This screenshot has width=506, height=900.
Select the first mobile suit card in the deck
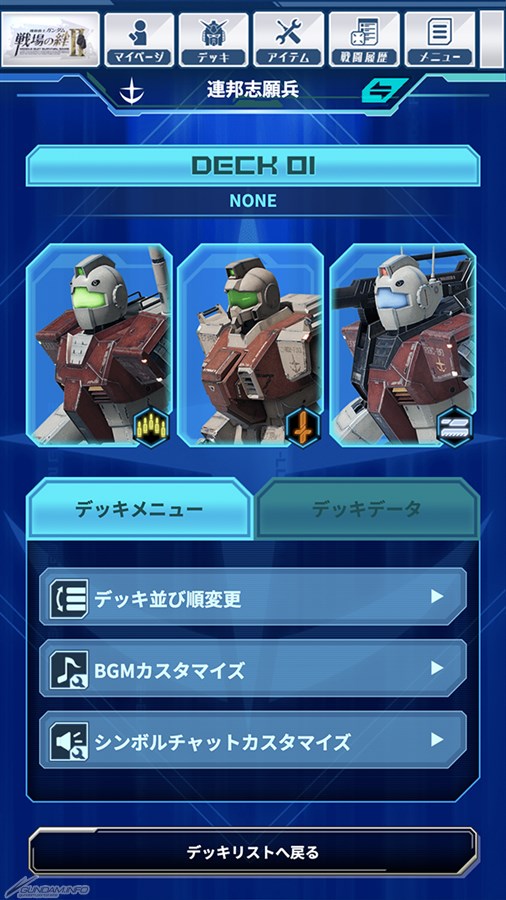coord(99,345)
